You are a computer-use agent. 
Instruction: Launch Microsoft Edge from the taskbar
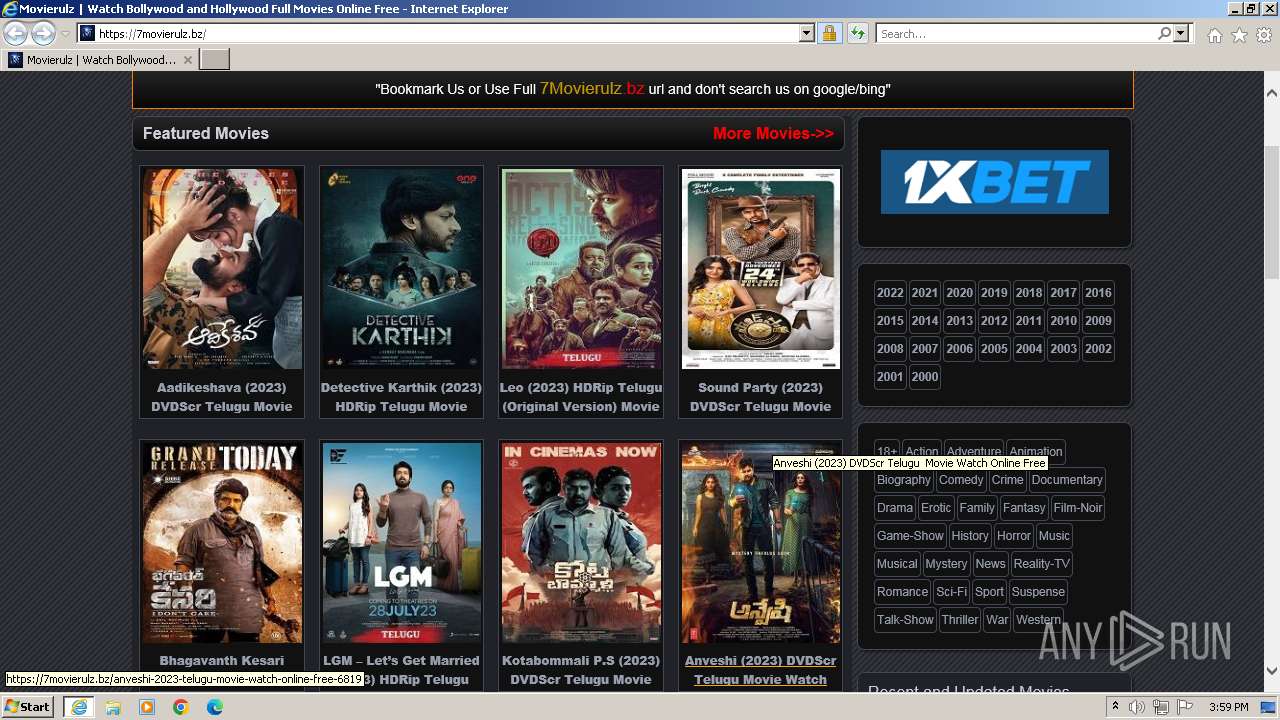click(214, 707)
